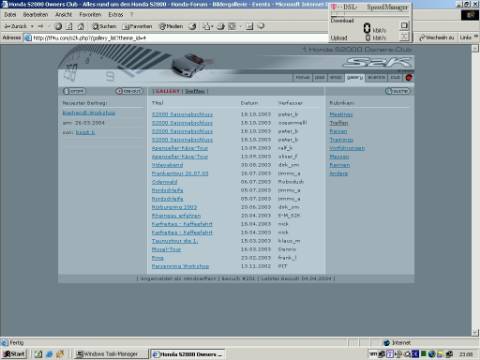
Task: Open the Meetings rubric link
Action: click(x=341, y=114)
